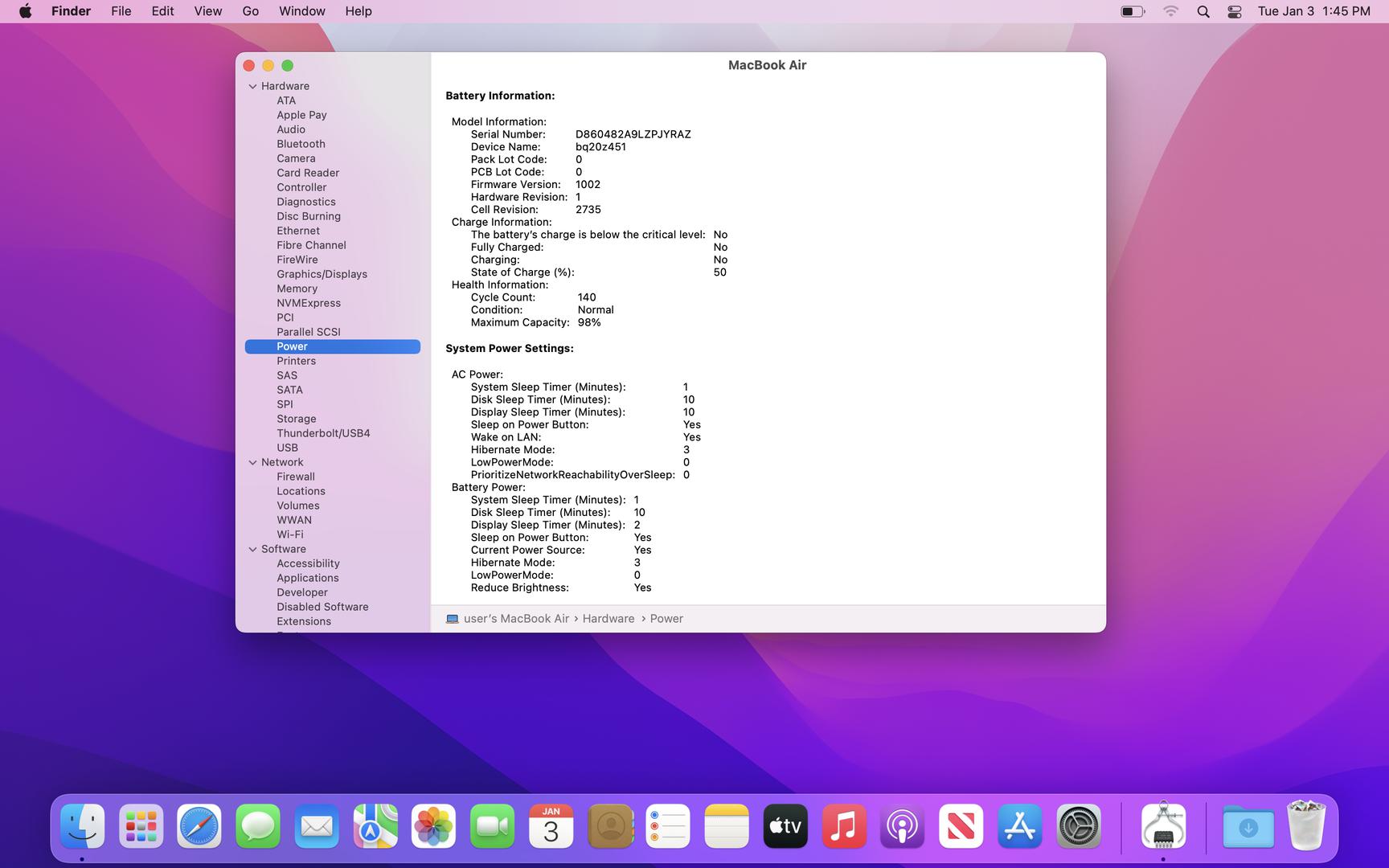Click System Information icon in Dock
Viewport: 1389px width, 868px height.
(1163, 826)
